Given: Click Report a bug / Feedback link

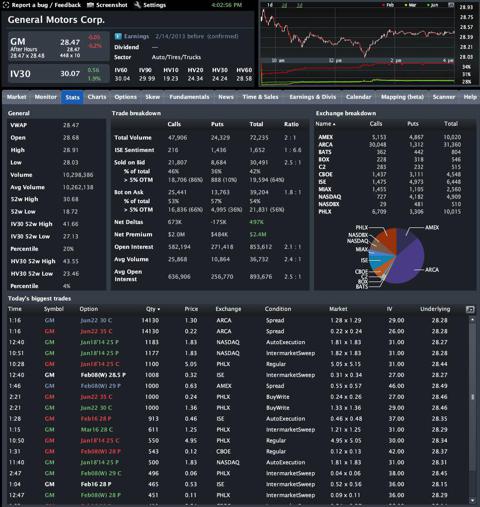Looking at the screenshot, I should tap(46, 5).
